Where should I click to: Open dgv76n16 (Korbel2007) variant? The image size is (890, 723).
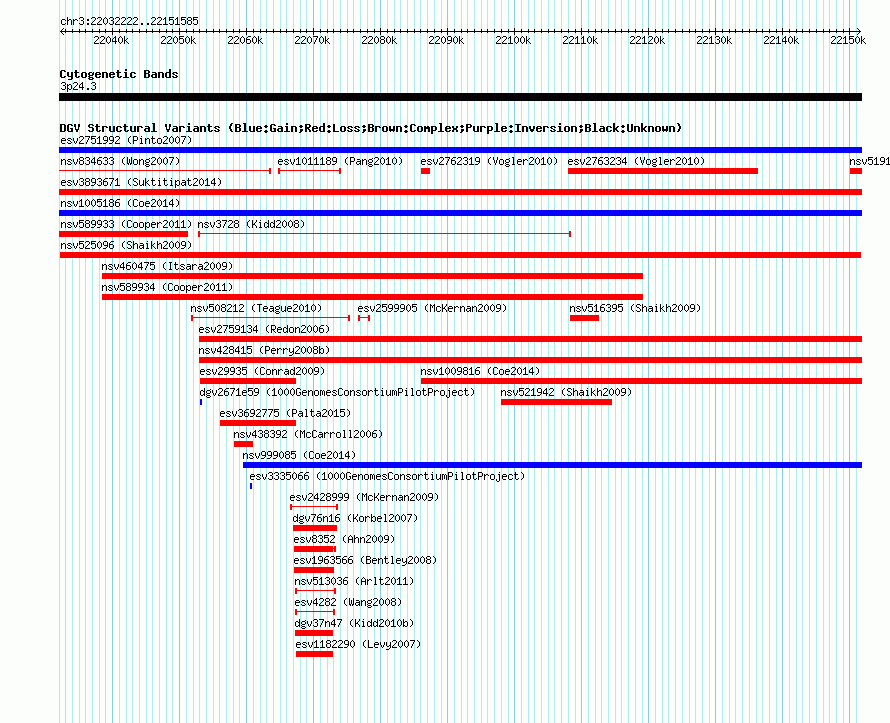point(355,518)
